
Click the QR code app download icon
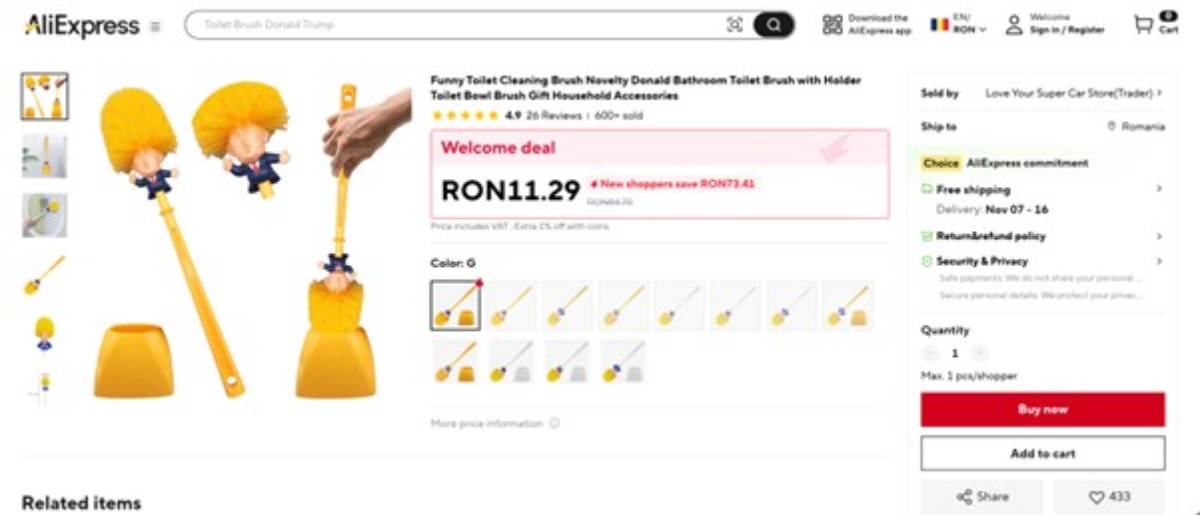coord(832,25)
